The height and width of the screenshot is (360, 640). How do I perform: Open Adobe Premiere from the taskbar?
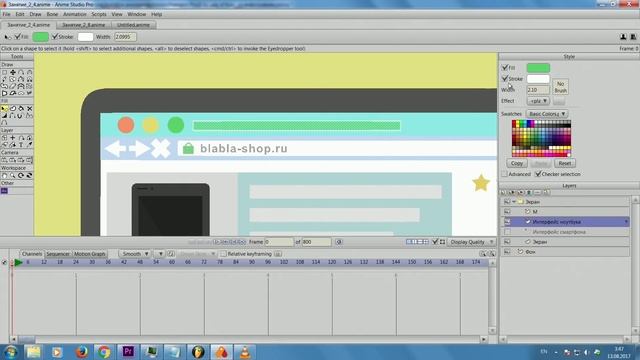128,352
